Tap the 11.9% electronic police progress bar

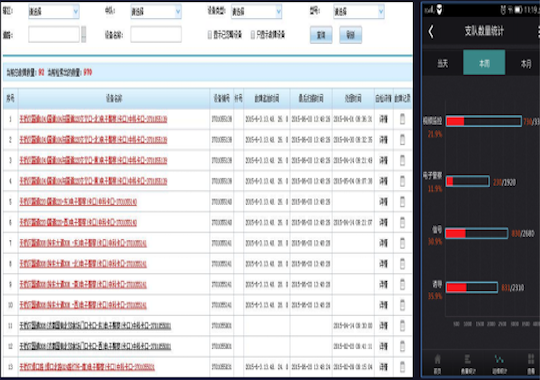pyautogui.click(x=468, y=181)
